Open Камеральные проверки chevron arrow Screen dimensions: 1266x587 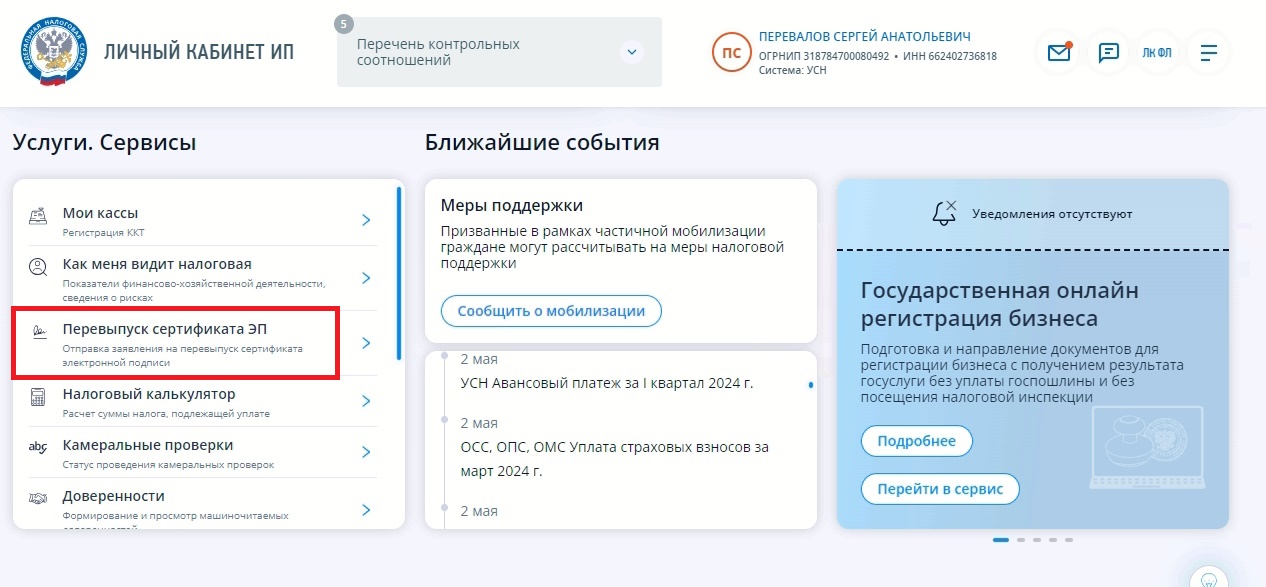366,452
